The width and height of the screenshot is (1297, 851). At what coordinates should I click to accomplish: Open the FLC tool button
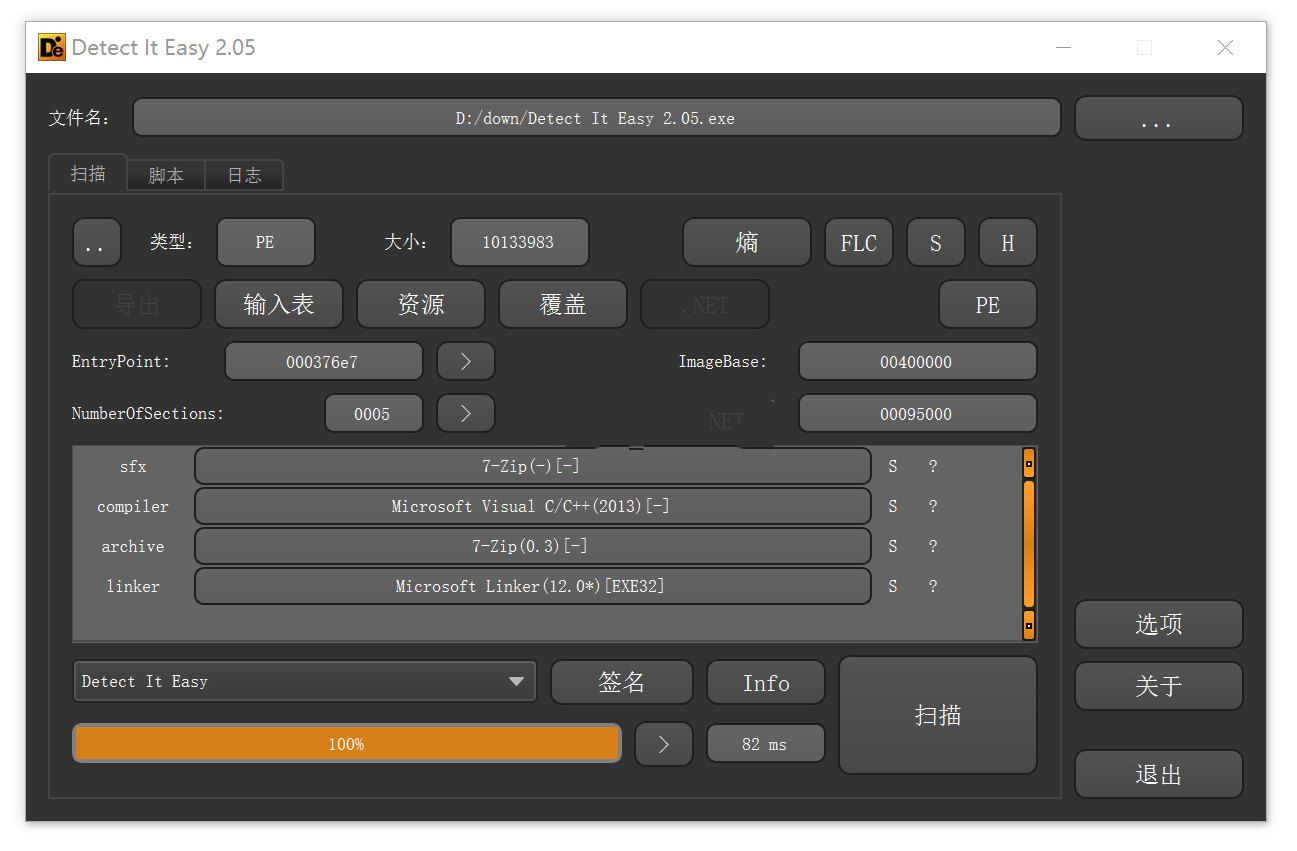click(858, 243)
